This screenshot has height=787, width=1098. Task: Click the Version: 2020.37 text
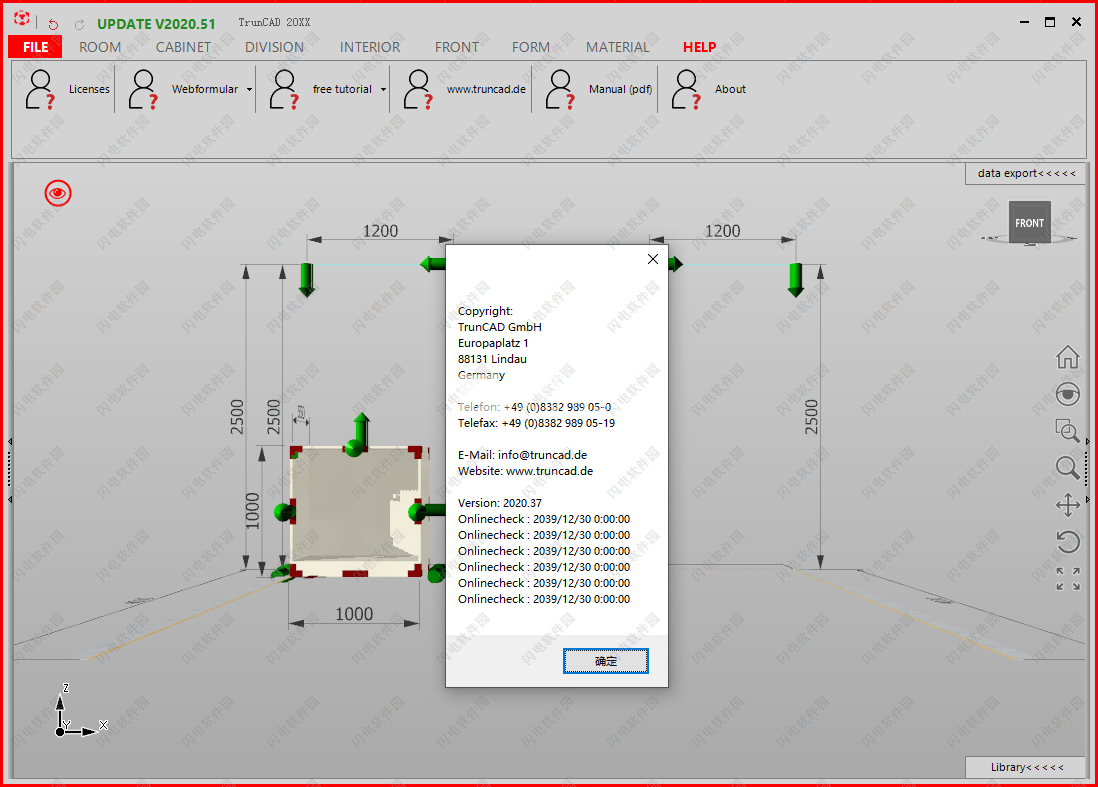tap(500, 503)
